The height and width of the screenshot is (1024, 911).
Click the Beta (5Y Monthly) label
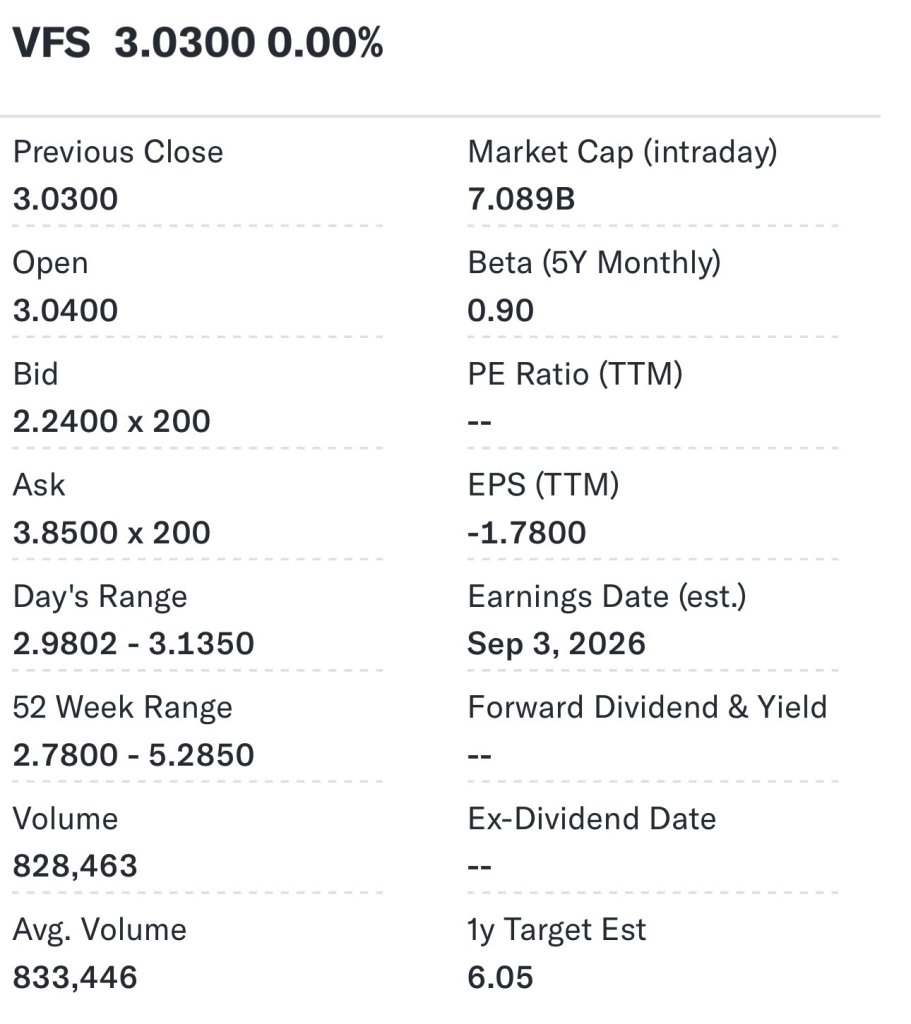(594, 263)
